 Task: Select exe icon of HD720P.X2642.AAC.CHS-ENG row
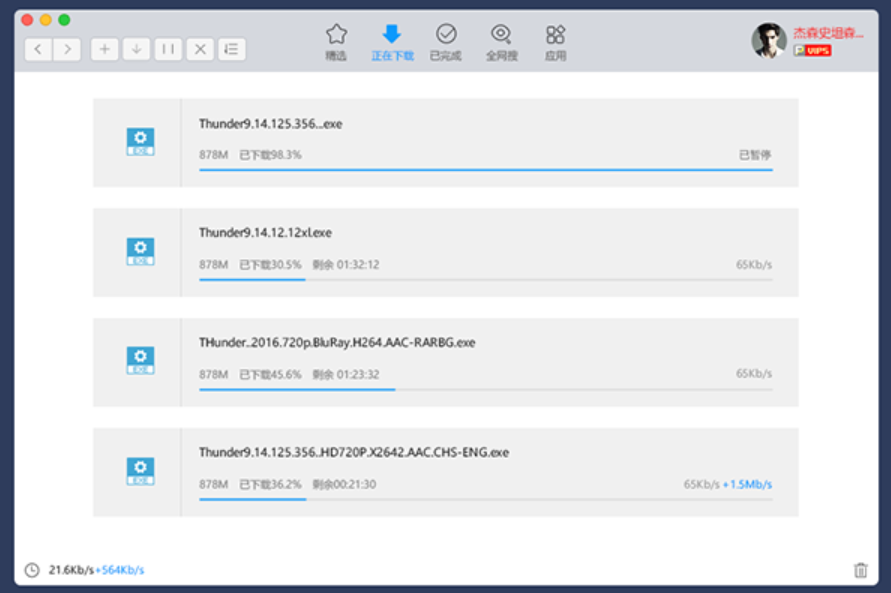click(140, 471)
